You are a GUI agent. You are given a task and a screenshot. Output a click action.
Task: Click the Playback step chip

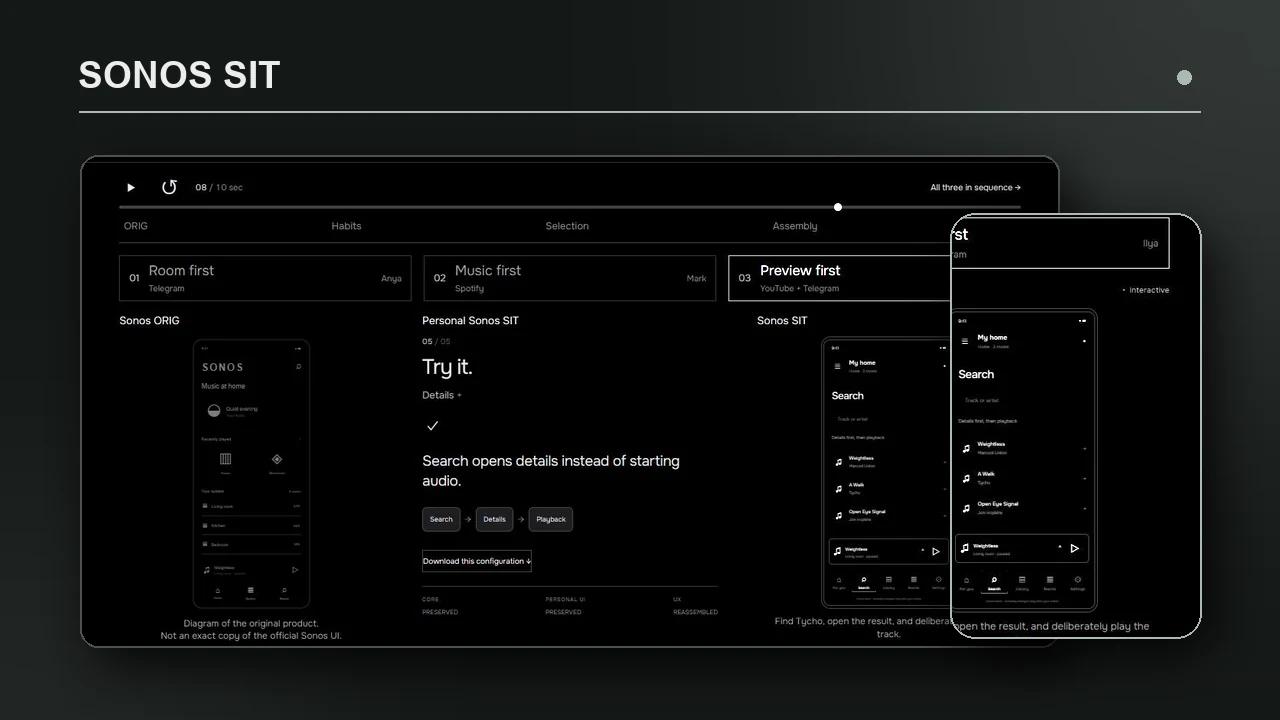pos(551,519)
